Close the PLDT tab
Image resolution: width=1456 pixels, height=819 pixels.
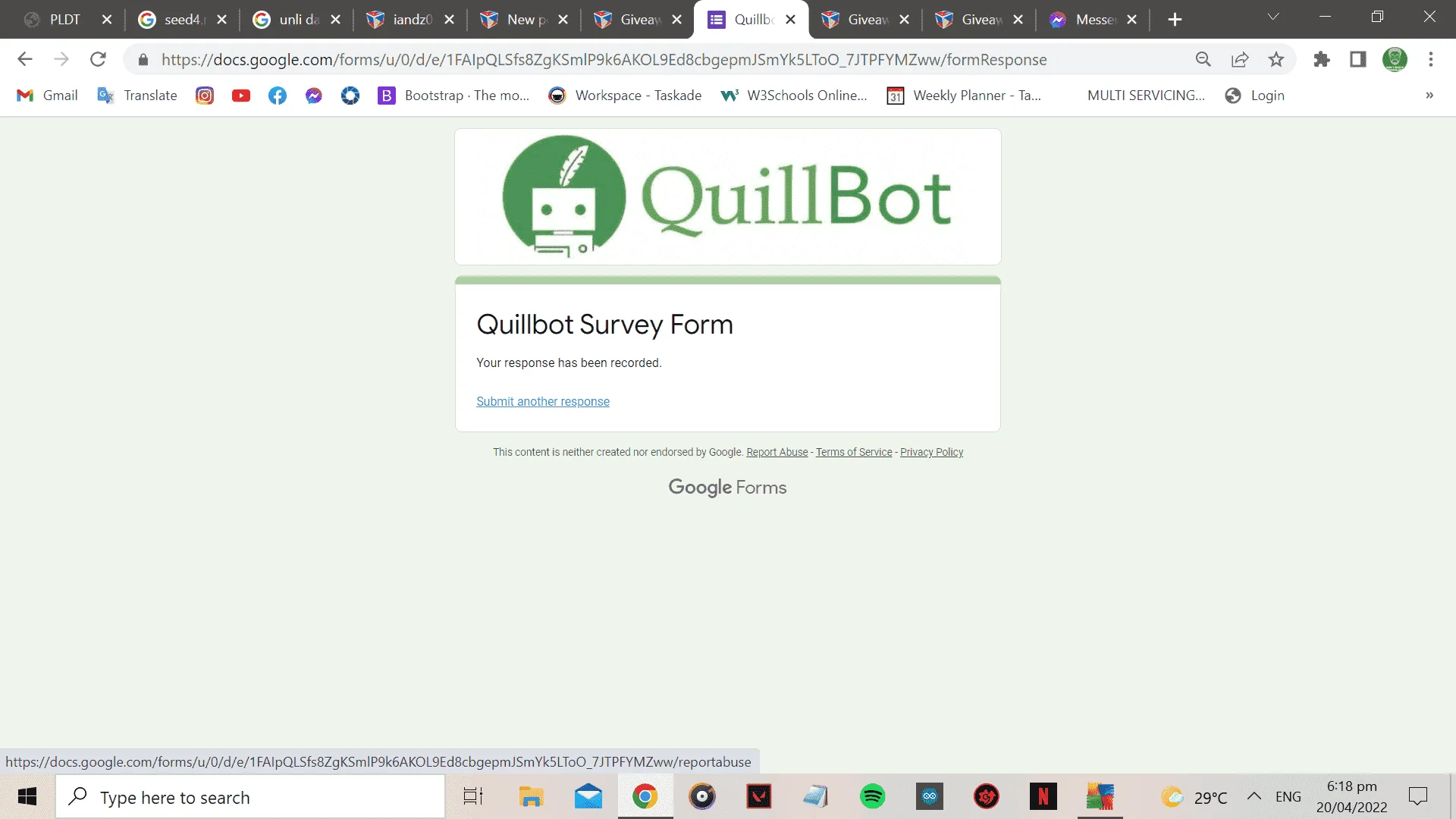point(107,20)
